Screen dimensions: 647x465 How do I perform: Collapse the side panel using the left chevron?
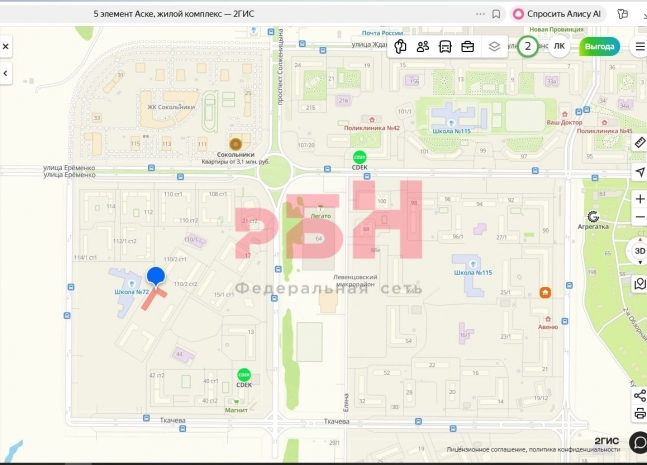point(5,73)
